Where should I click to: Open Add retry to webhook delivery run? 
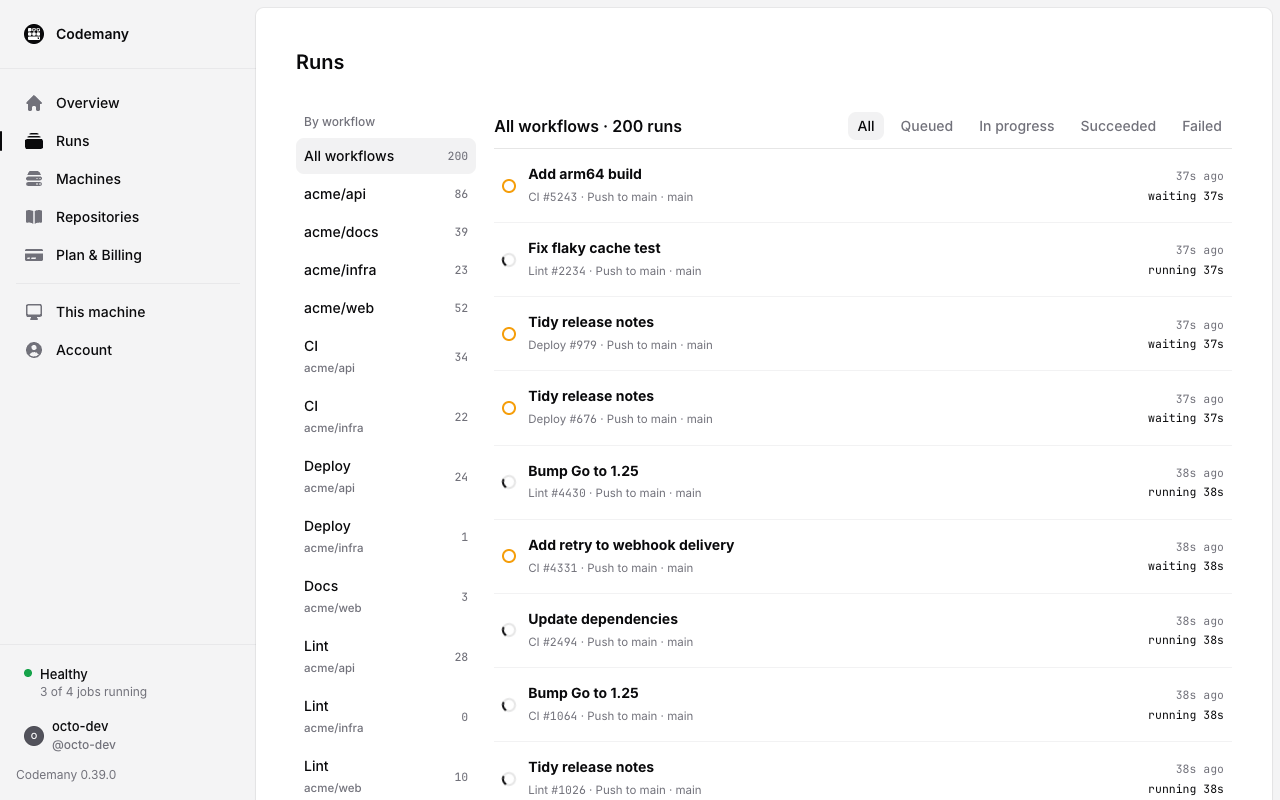point(863,556)
